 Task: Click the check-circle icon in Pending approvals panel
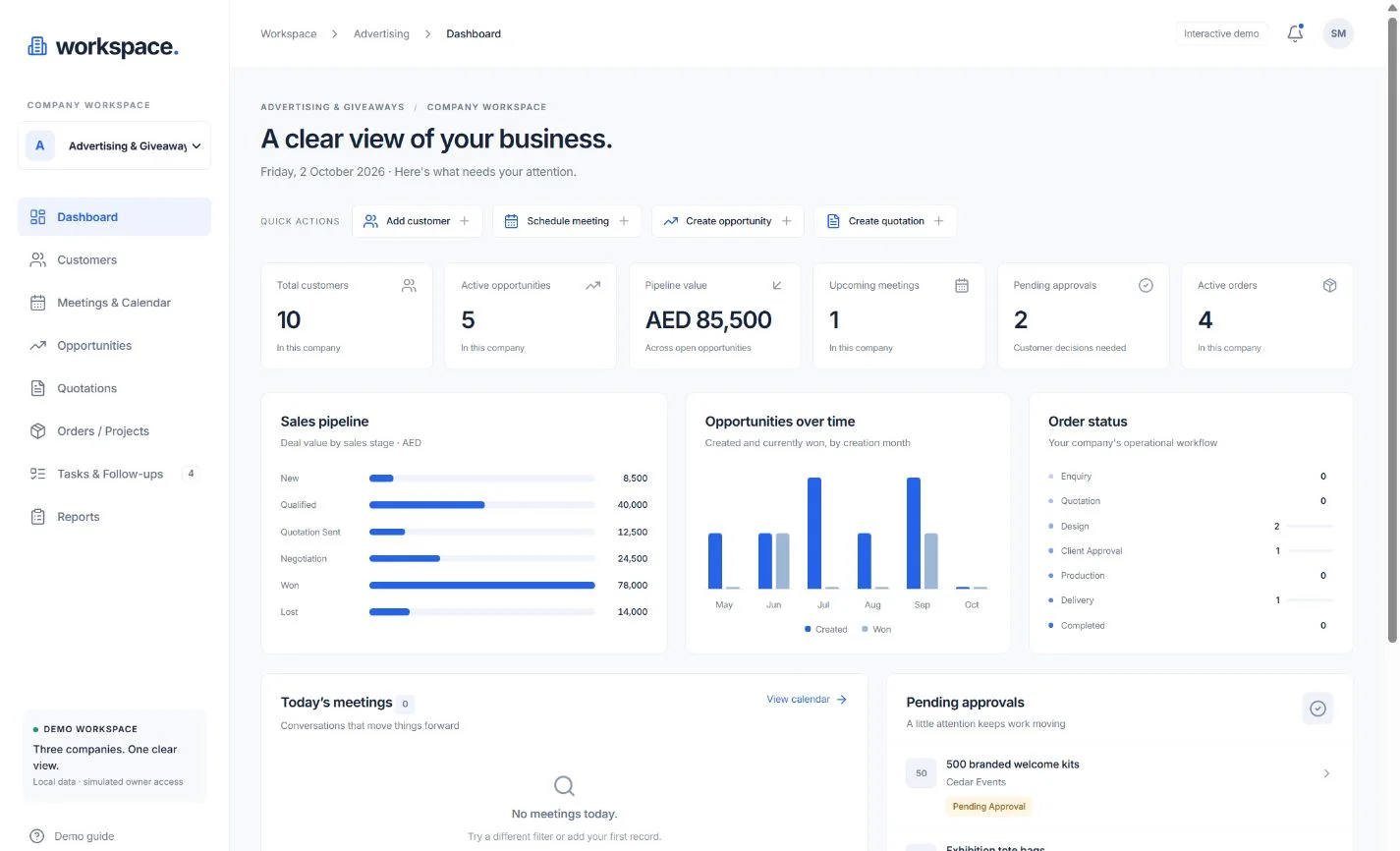[x=1318, y=709]
